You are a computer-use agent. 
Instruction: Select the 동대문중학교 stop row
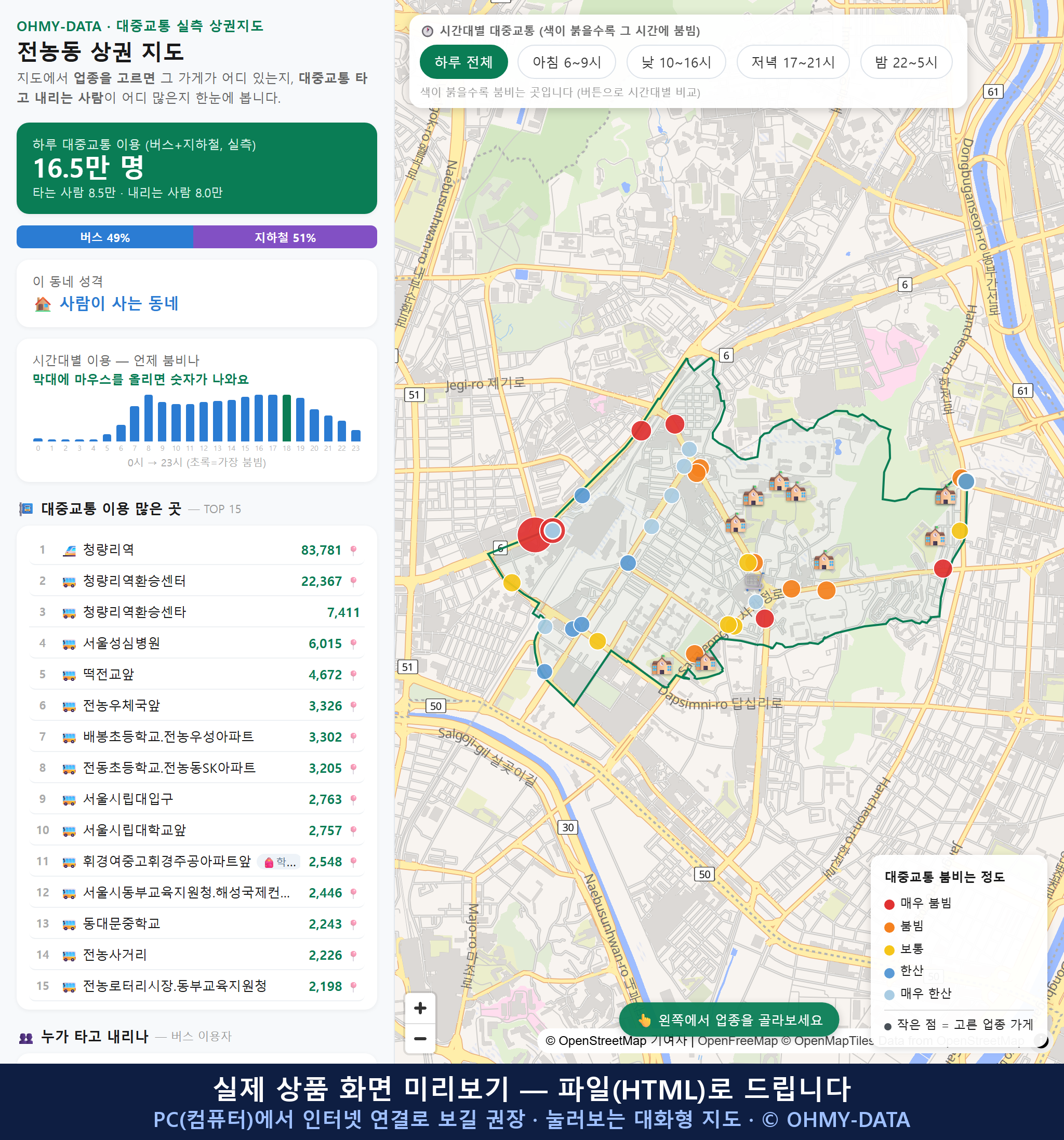197,923
